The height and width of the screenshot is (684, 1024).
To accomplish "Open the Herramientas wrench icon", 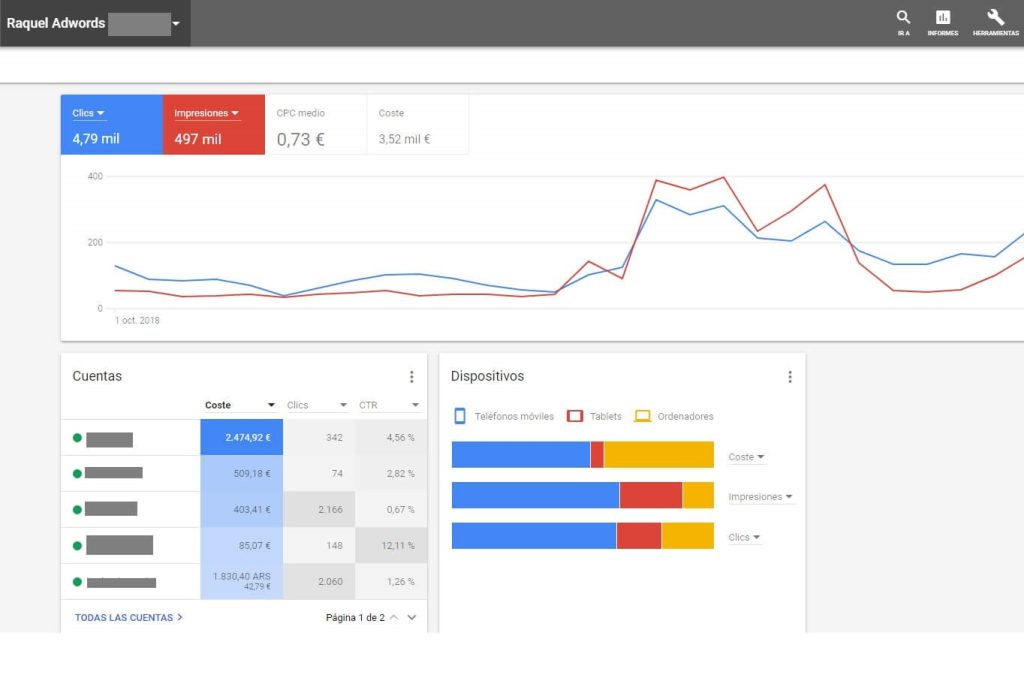I will point(995,18).
